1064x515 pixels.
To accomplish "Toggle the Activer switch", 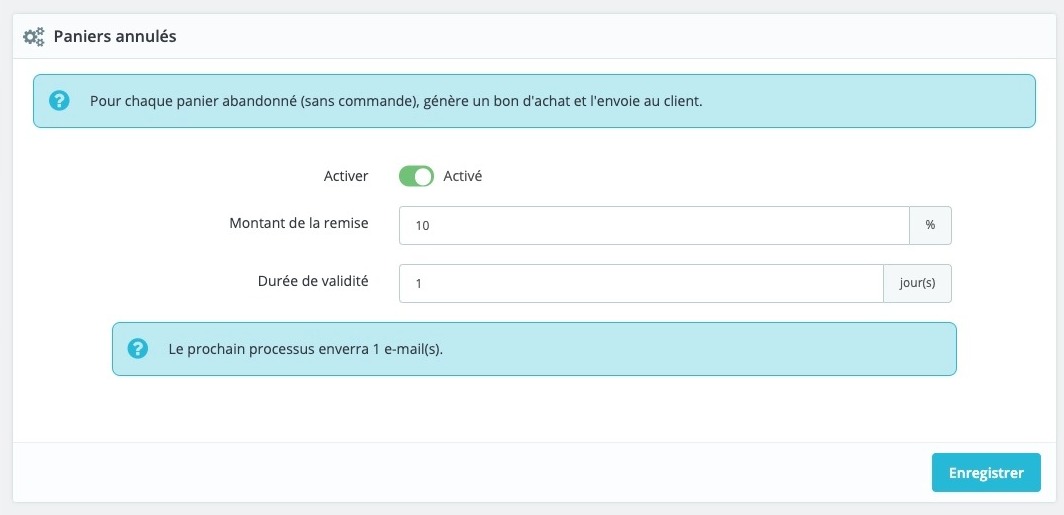I will tap(416, 176).
